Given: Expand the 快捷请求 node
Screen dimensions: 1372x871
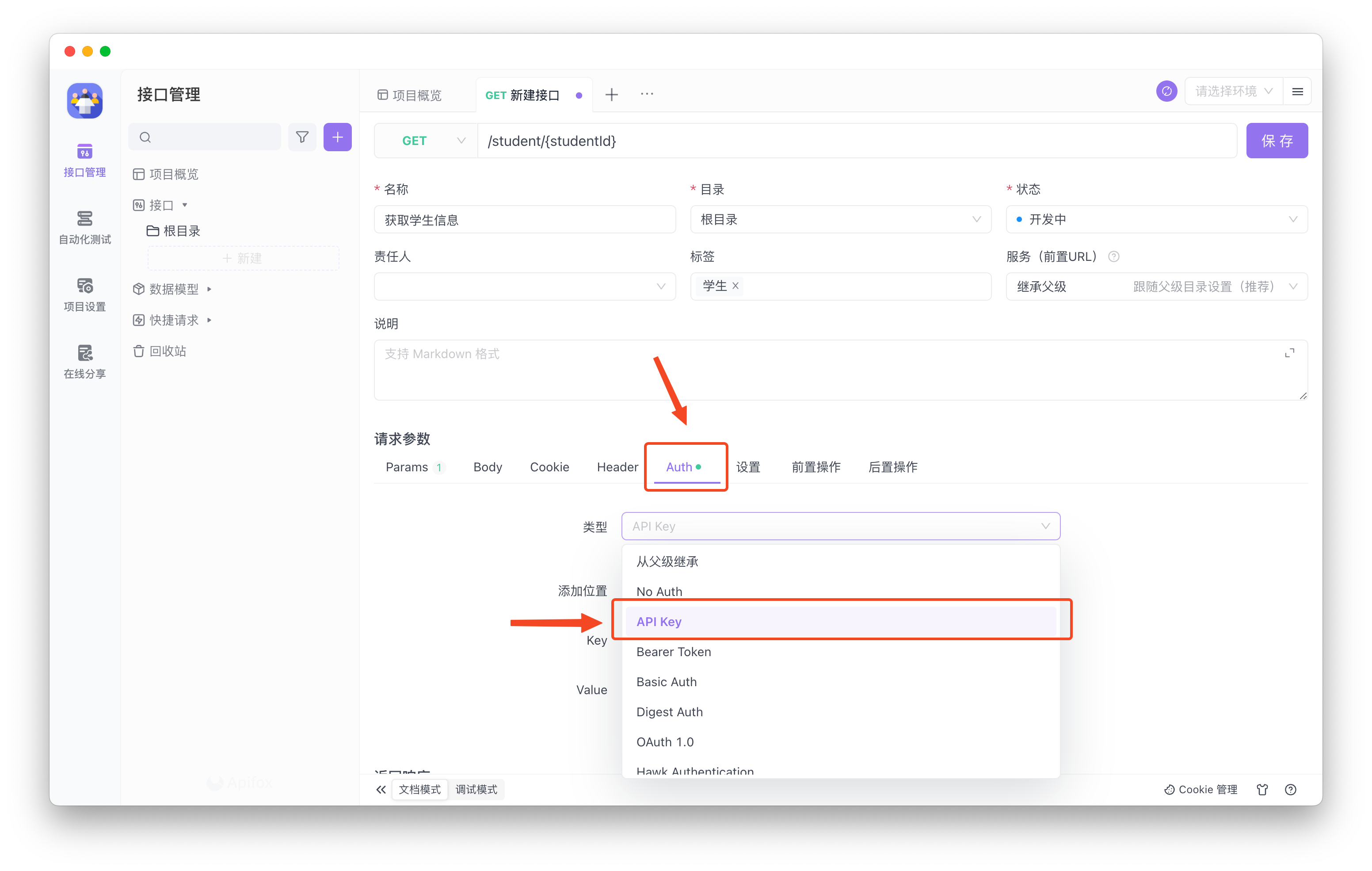Looking at the screenshot, I should coord(210,321).
